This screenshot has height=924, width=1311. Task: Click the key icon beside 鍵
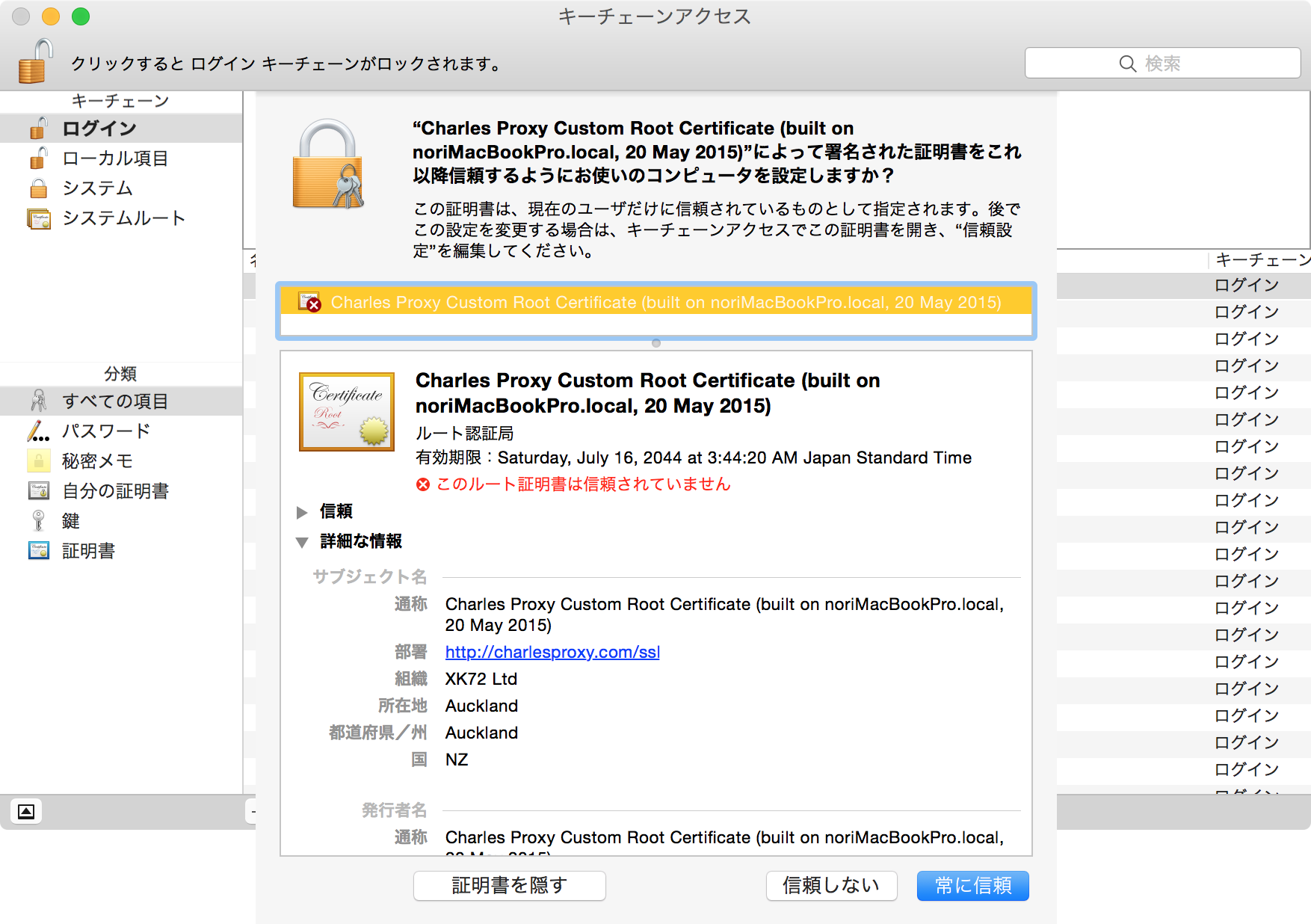pyautogui.click(x=39, y=521)
